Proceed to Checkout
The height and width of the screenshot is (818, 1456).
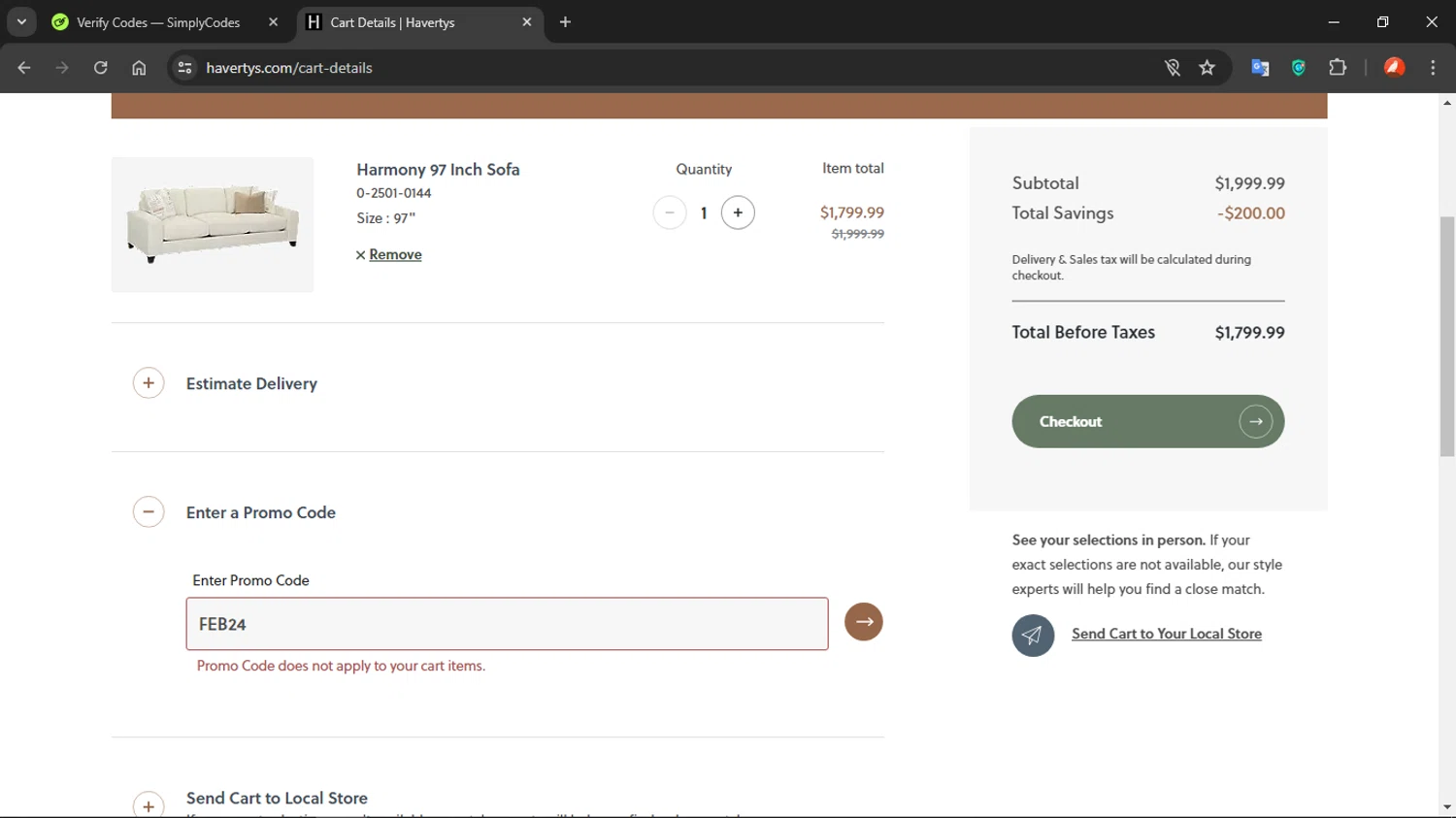(x=1148, y=421)
